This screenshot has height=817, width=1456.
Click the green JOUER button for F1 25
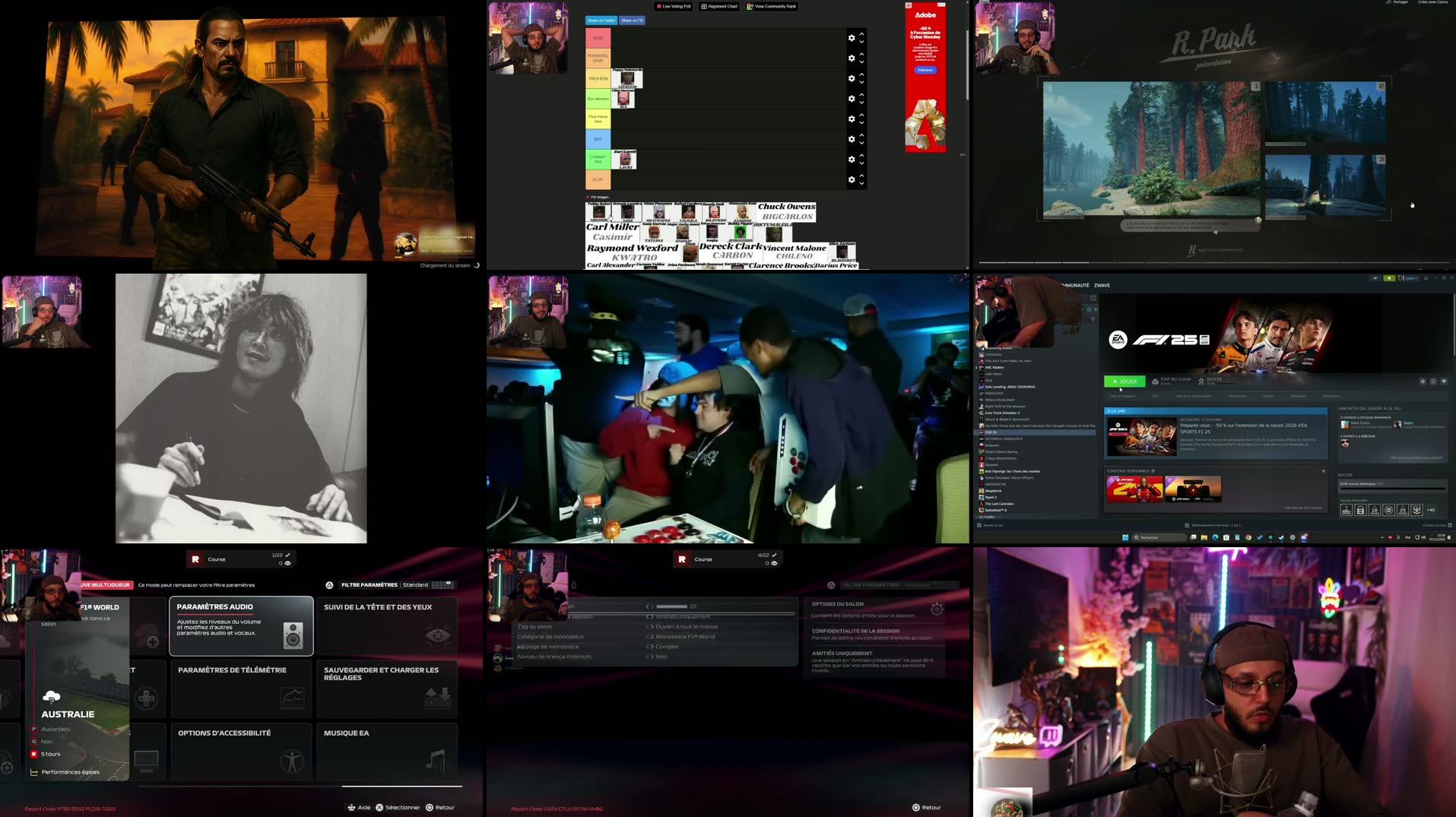pyautogui.click(x=1123, y=381)
